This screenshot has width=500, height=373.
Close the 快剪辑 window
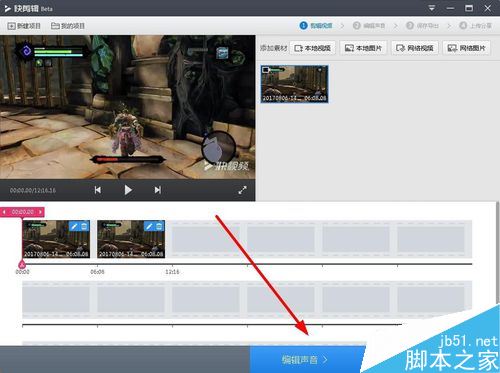coord(488,8)
